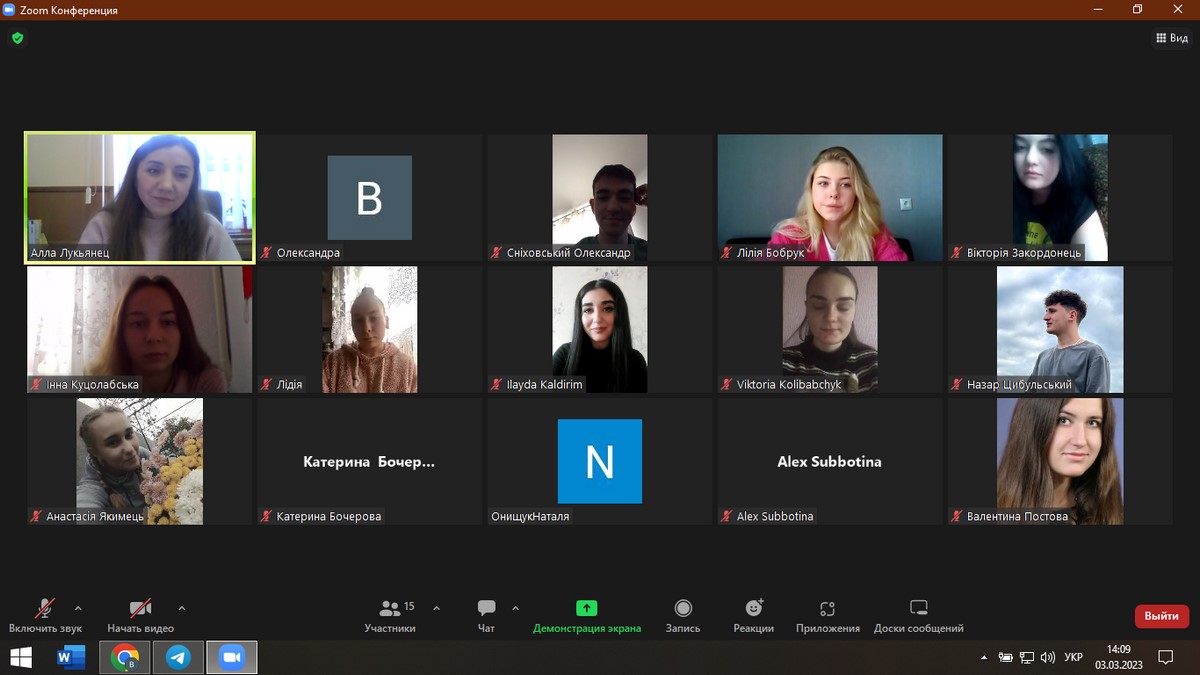Viewport: 1200px width, 675px height.
Task: Expand video options arrow beside camera
Action: 181,608
